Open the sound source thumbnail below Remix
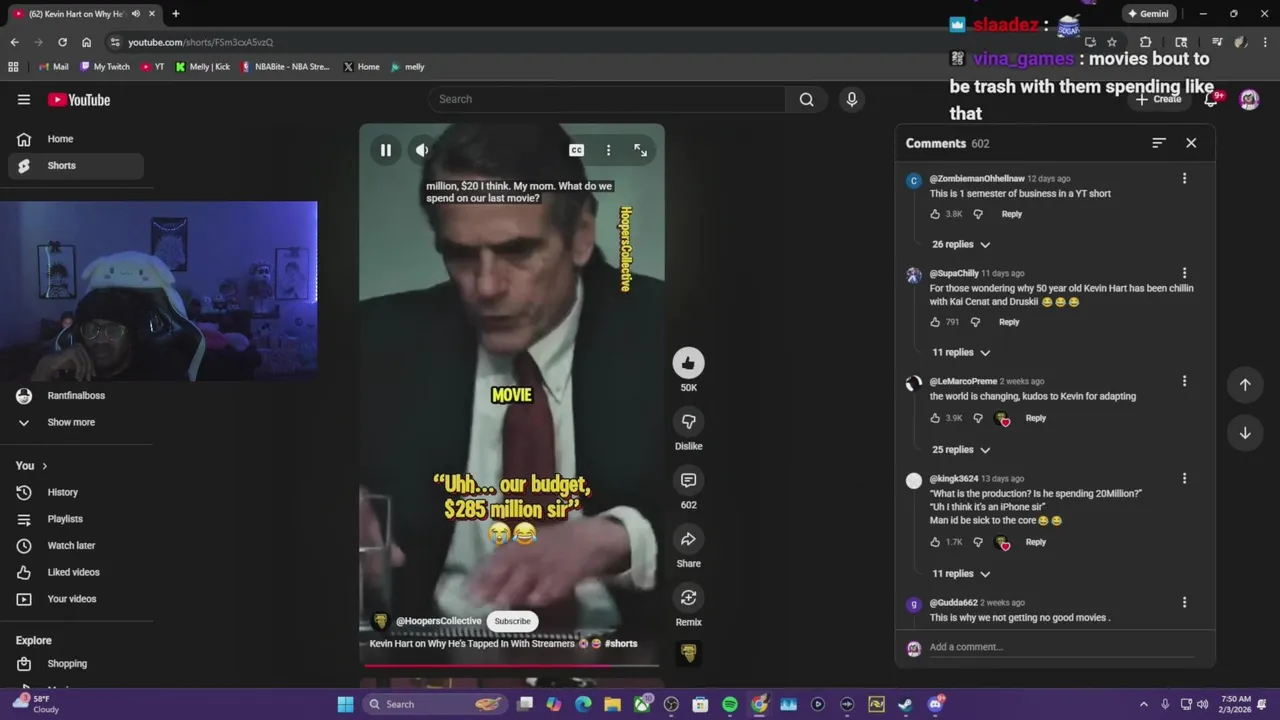The image size is (1280, 720). tap(688, 653)
